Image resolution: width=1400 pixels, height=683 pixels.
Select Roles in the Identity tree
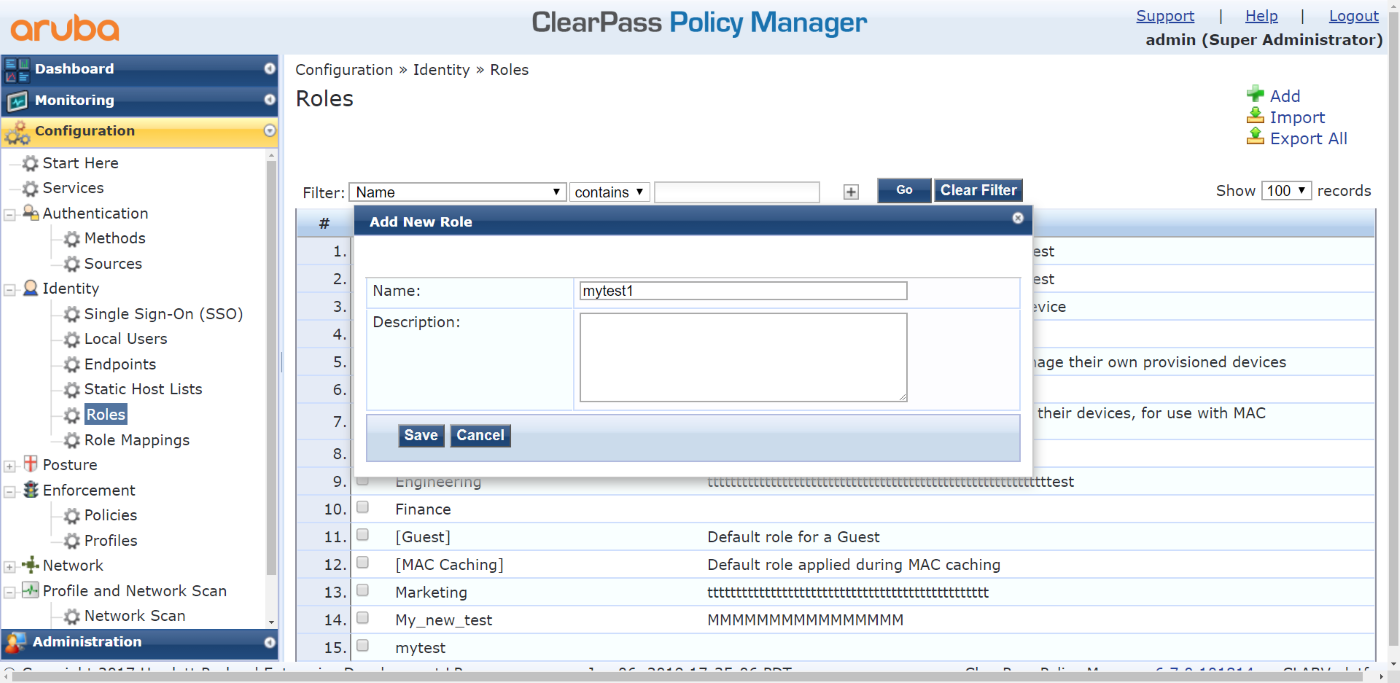coord(105,415)
